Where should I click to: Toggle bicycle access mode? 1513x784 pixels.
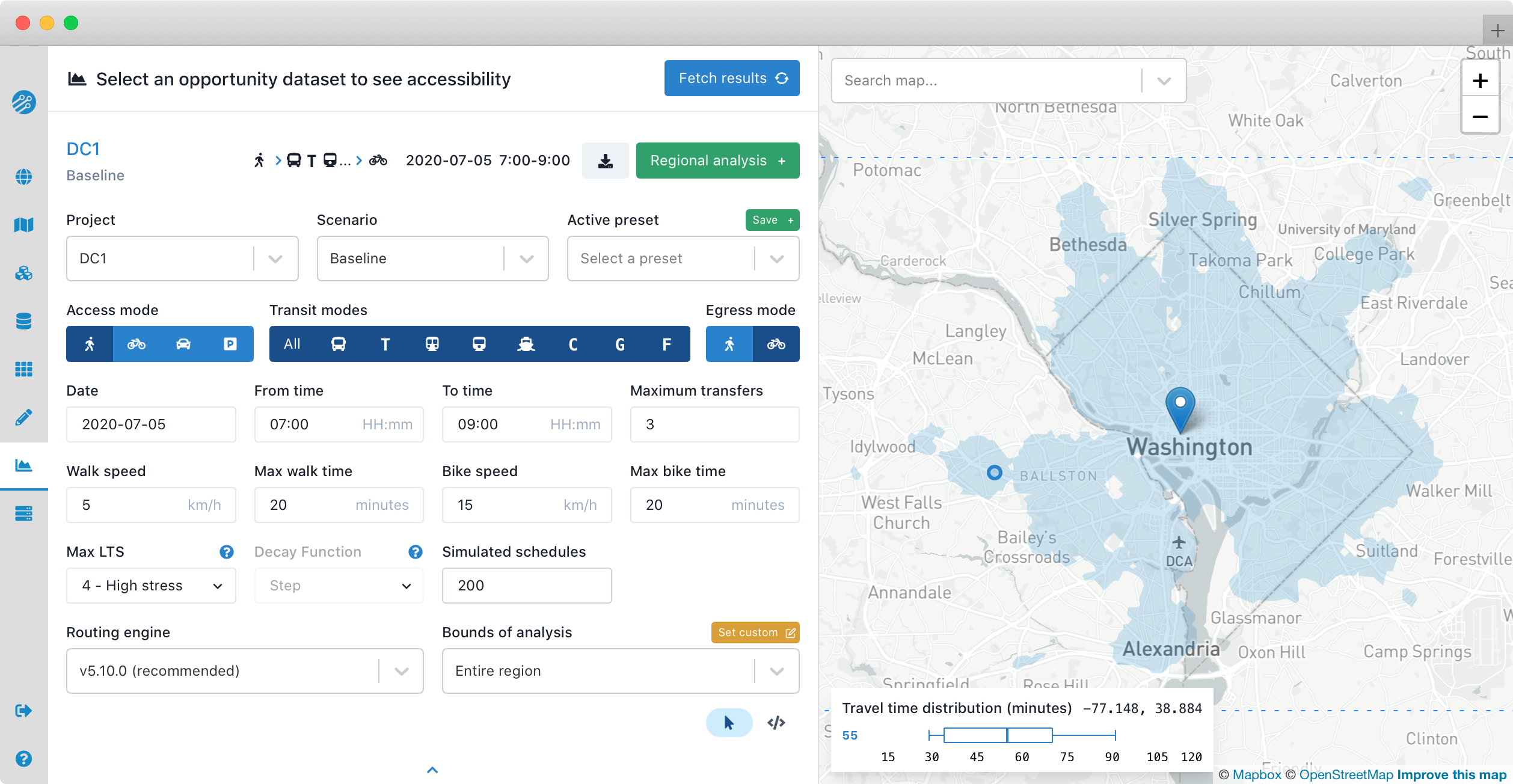pyautogui.click(x=137, y=344)
